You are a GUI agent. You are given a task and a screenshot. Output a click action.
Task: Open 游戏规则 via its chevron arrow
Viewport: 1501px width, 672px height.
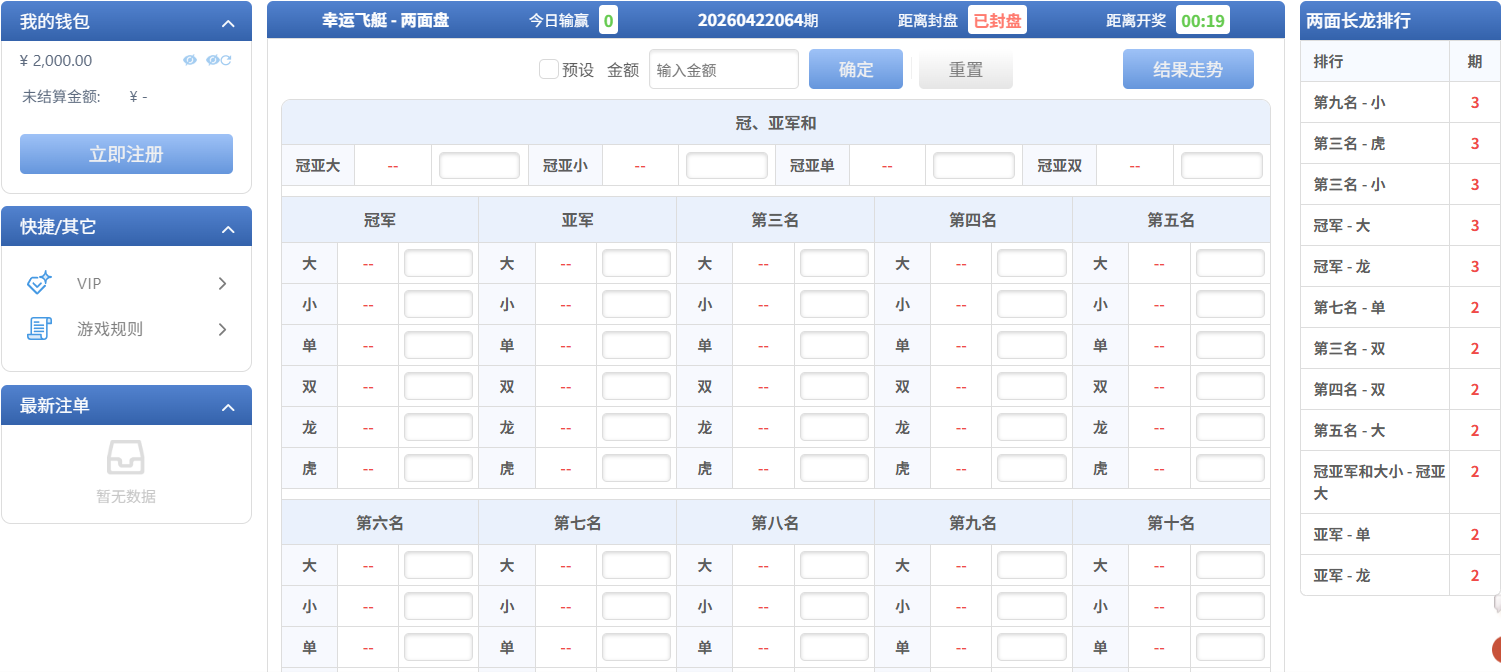222,329
